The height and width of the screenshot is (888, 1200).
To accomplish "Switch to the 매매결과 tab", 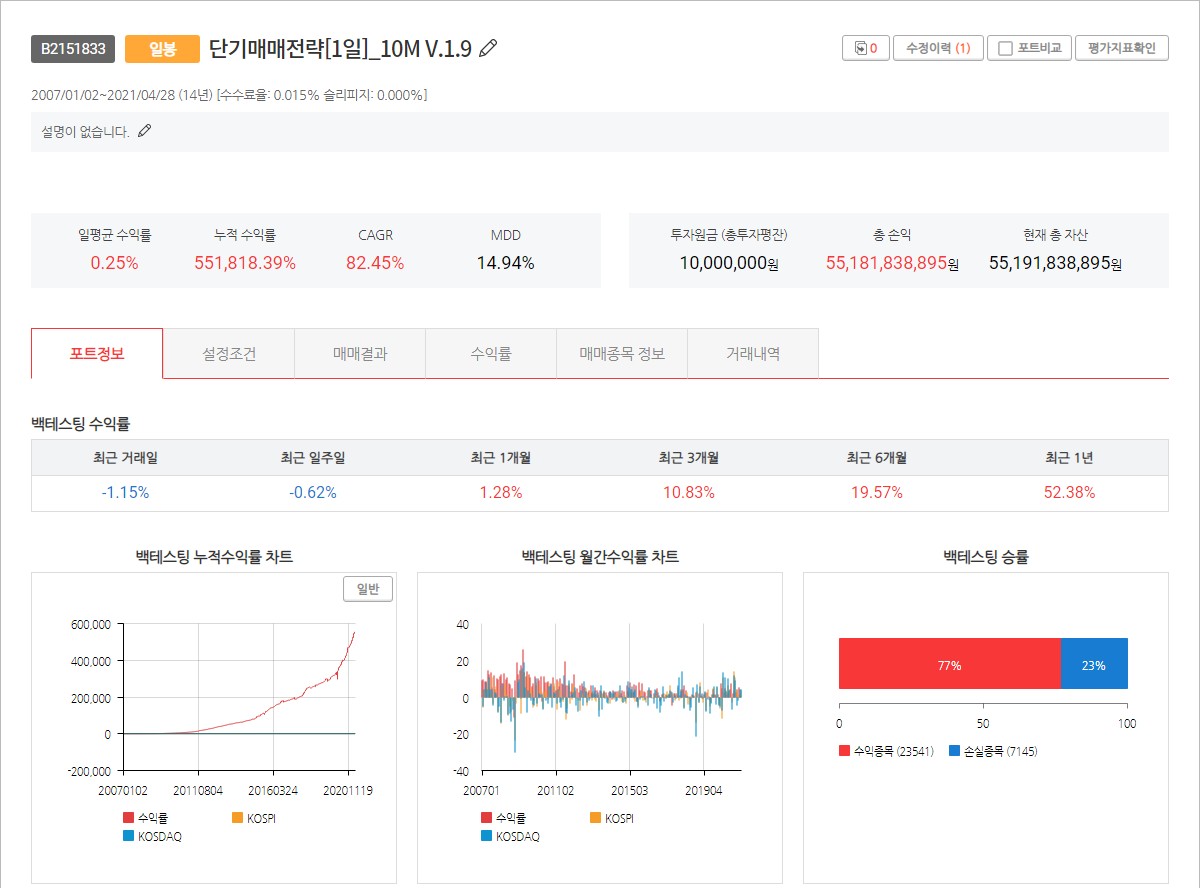I will pyautogui.click(x=360, y=353).
